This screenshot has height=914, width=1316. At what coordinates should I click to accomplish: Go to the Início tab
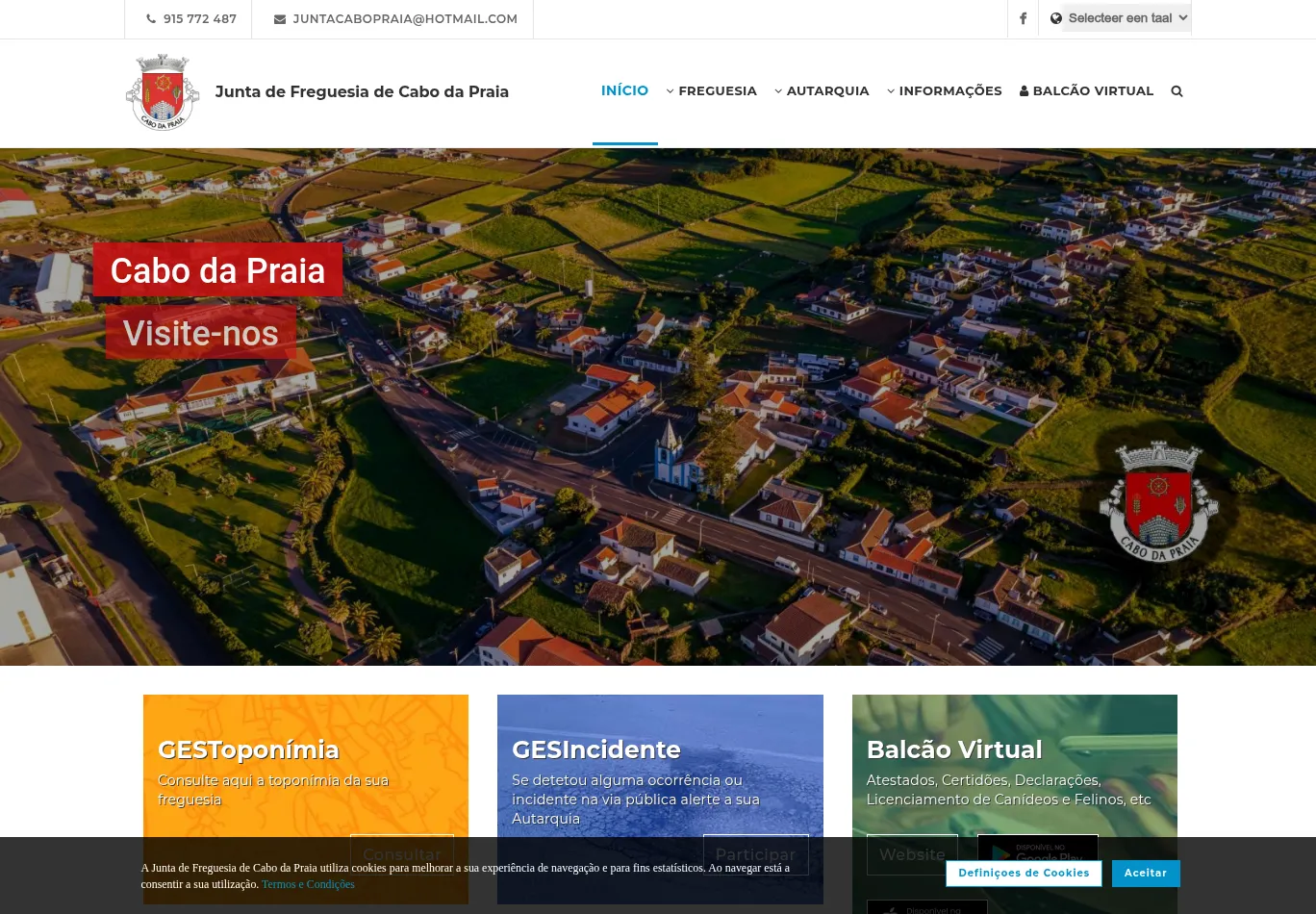click(x=624, y=90)
